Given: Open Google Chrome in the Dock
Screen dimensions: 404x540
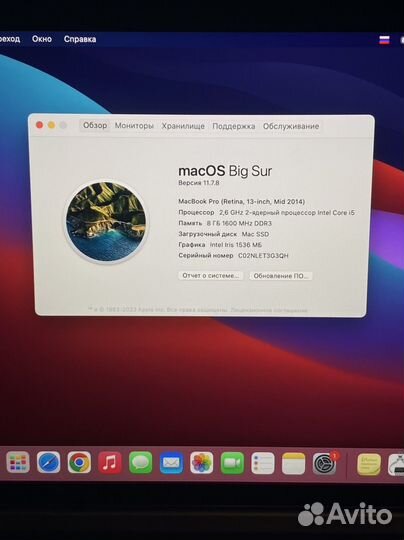Looking at the screenshot, I should (x=79, y=463).
